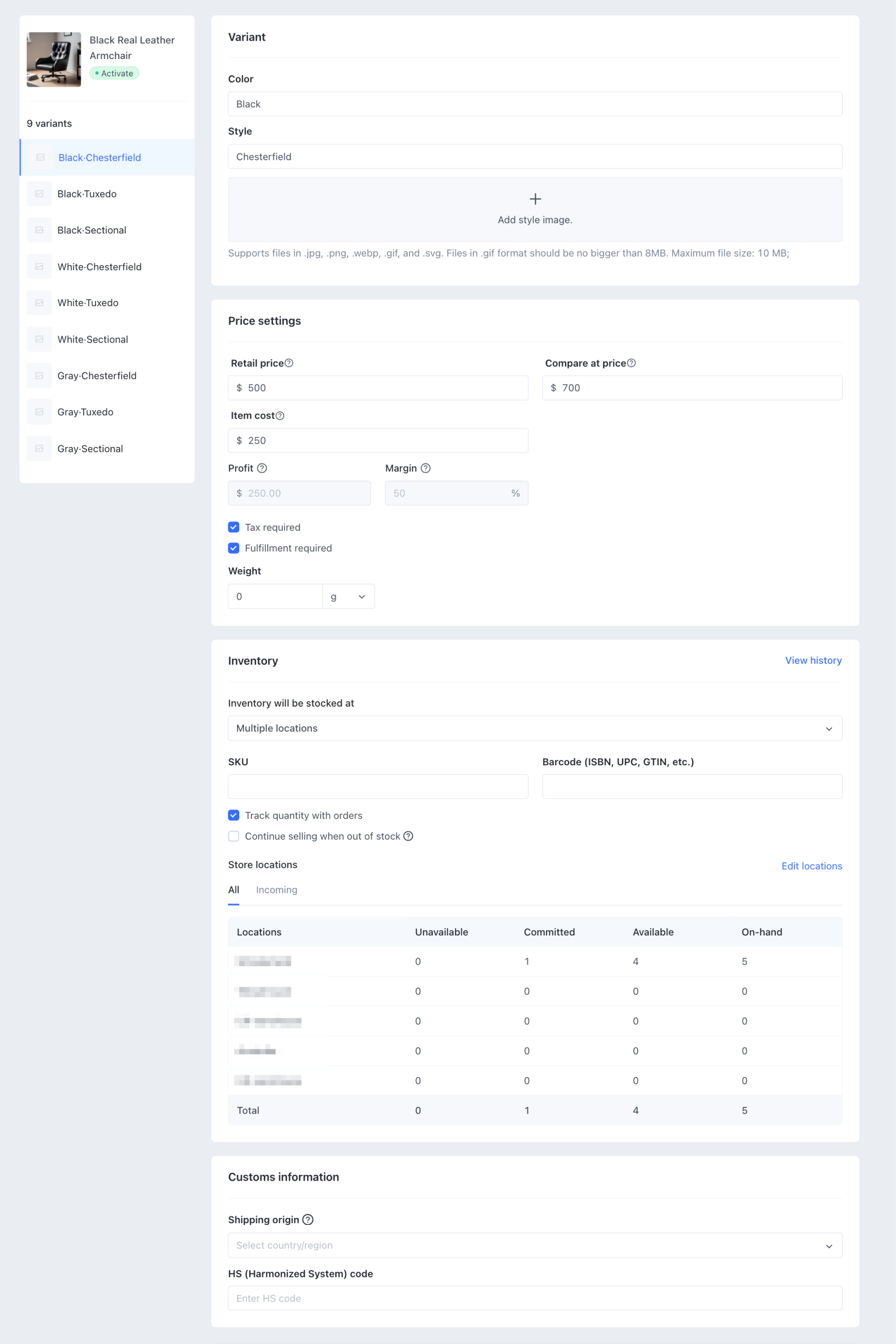Enable Continue selling when out of stock

(233, 836)
